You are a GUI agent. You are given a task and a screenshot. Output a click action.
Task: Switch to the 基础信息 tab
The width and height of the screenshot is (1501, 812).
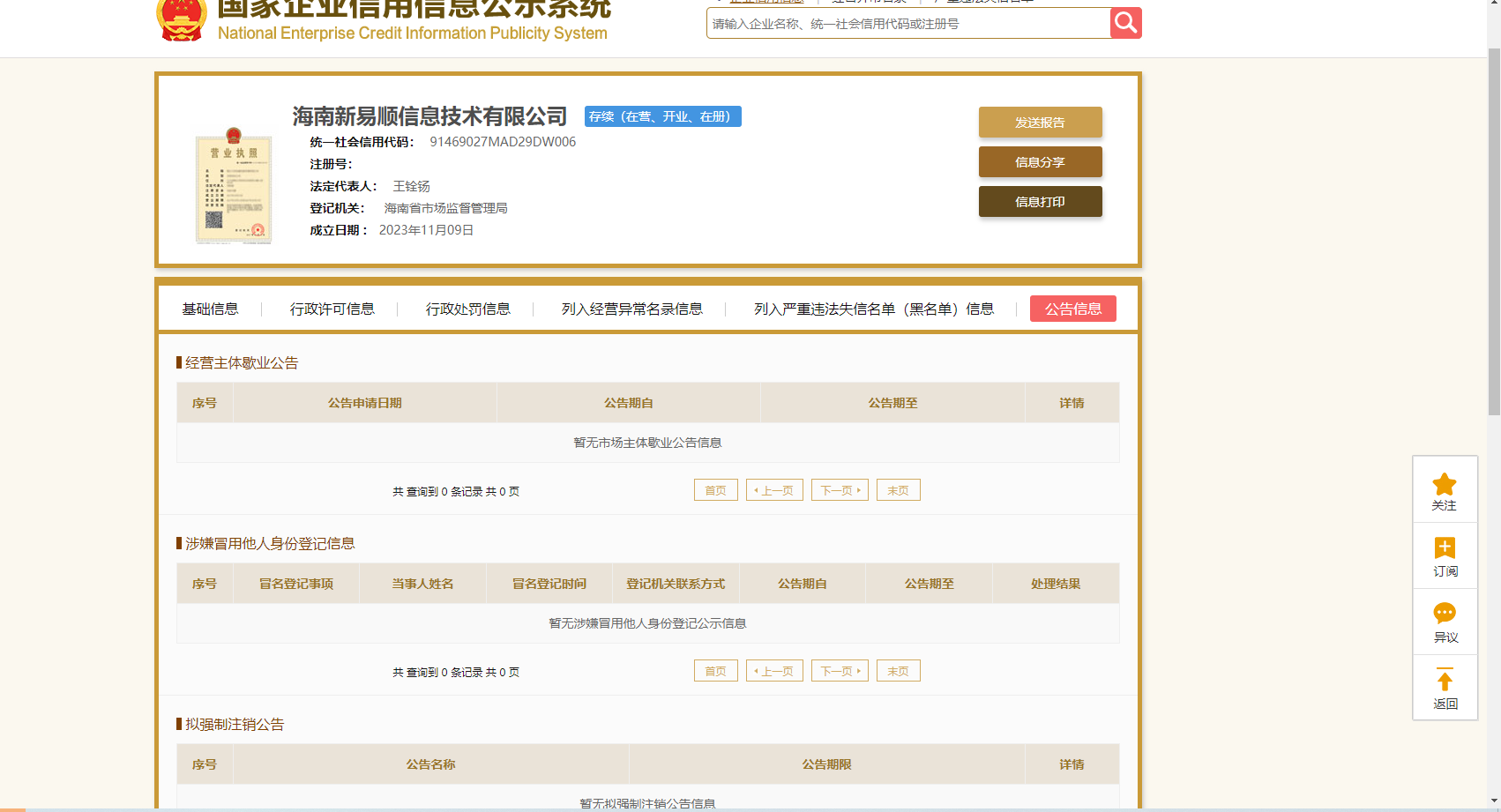[210, 309]
